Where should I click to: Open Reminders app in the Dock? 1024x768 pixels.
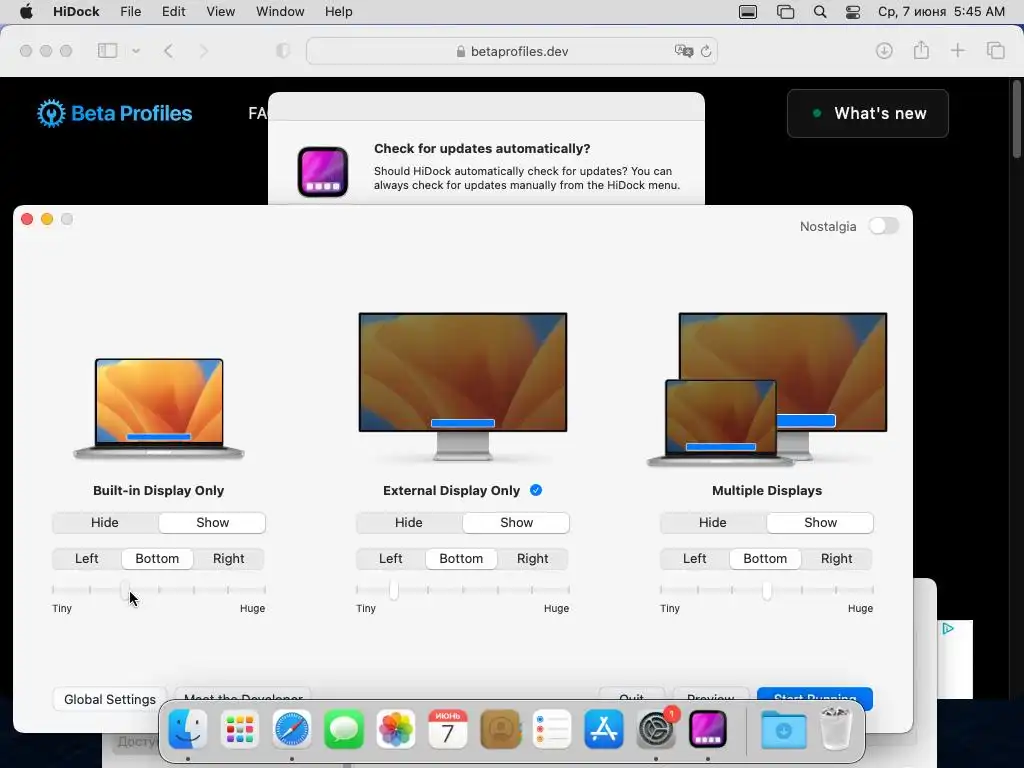click(552, 729)
